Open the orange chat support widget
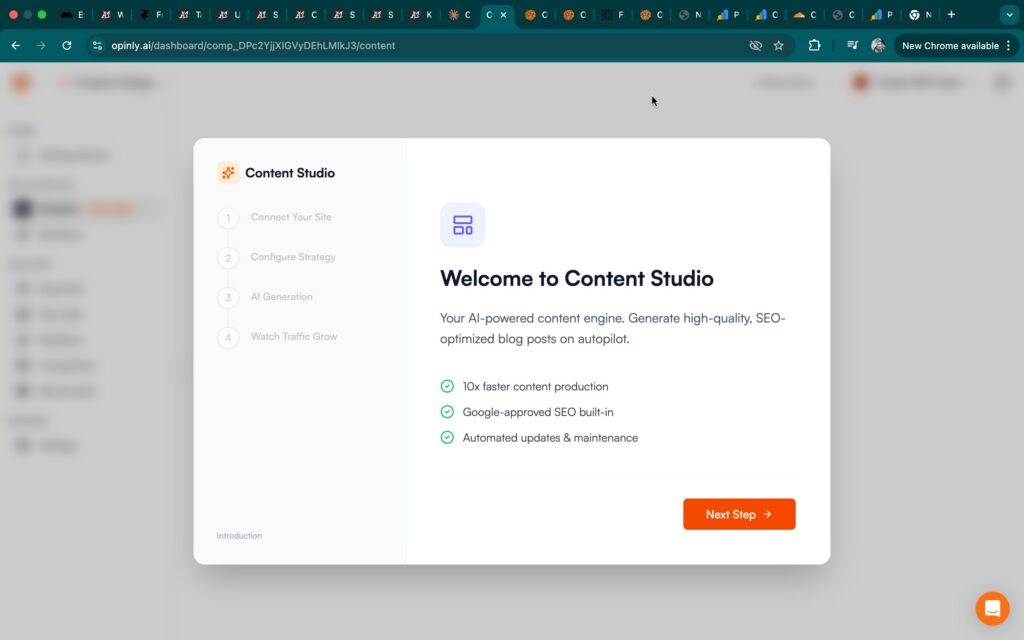1024x640 pixels. pyautogui.click(x=993, y=608)
